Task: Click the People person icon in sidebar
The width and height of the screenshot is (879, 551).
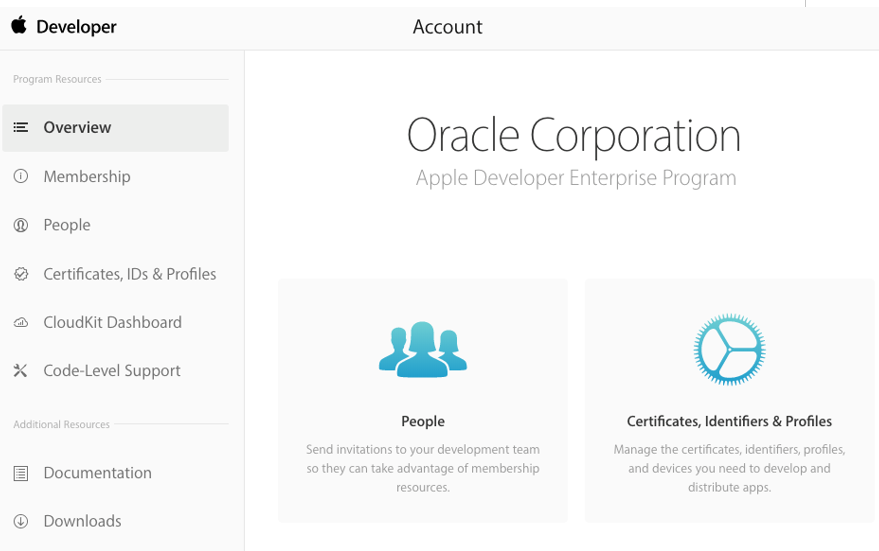Action: click(x=21, y=225)
